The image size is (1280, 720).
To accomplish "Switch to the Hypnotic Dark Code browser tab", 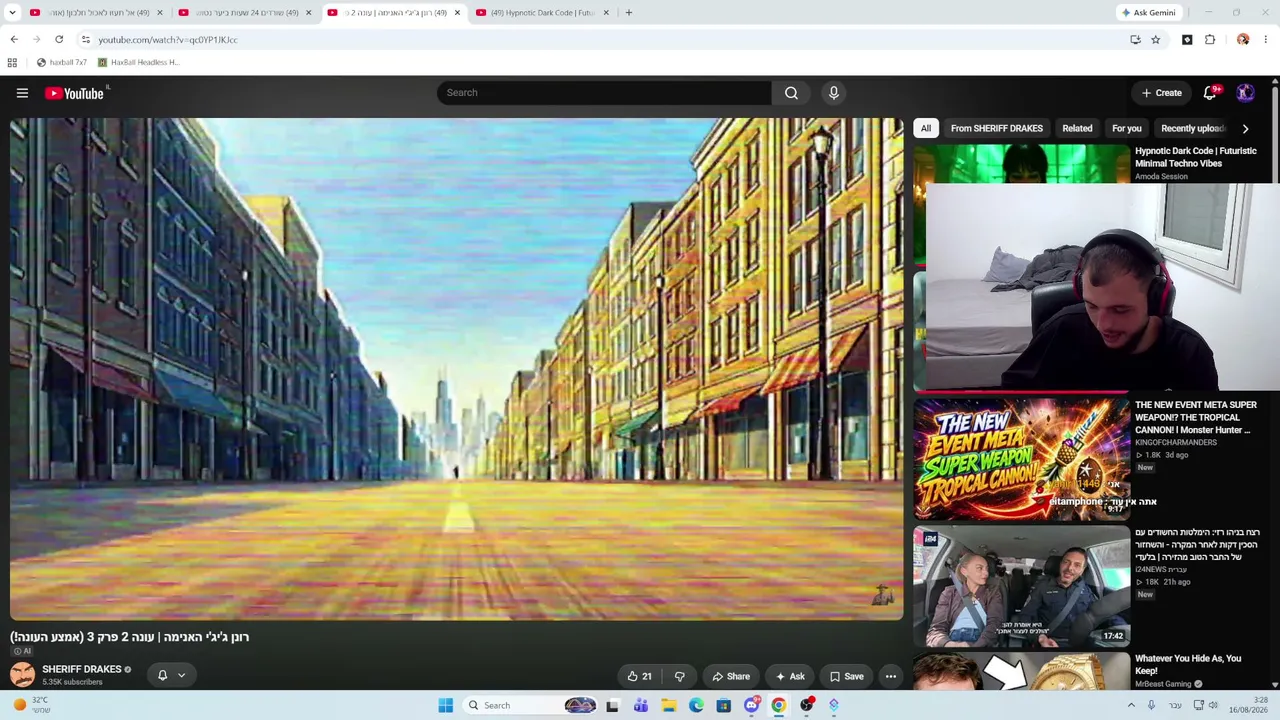I will tap(544, 13).
